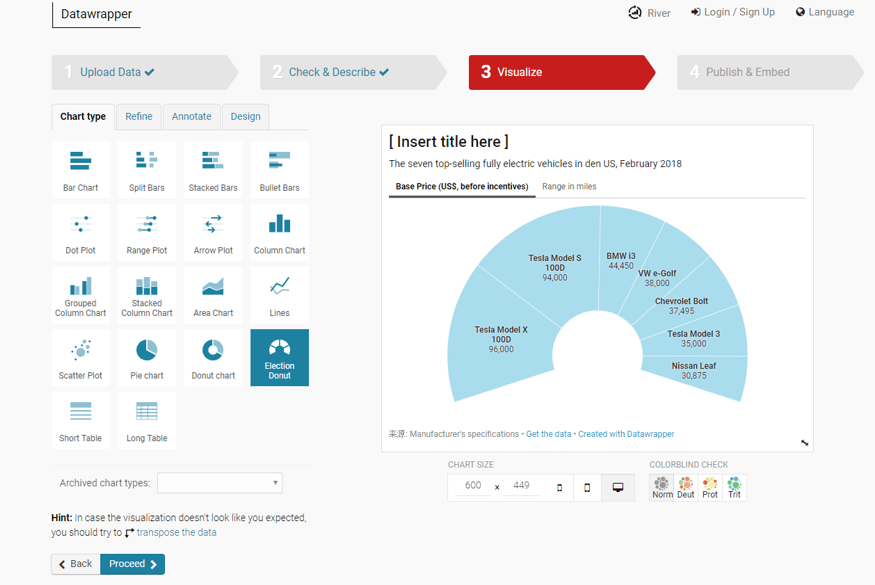Image resolution: width=875 pixels, height=585 pixels.
Task: Select the Scatter Plot chart type
Action: tap(80, 357)
